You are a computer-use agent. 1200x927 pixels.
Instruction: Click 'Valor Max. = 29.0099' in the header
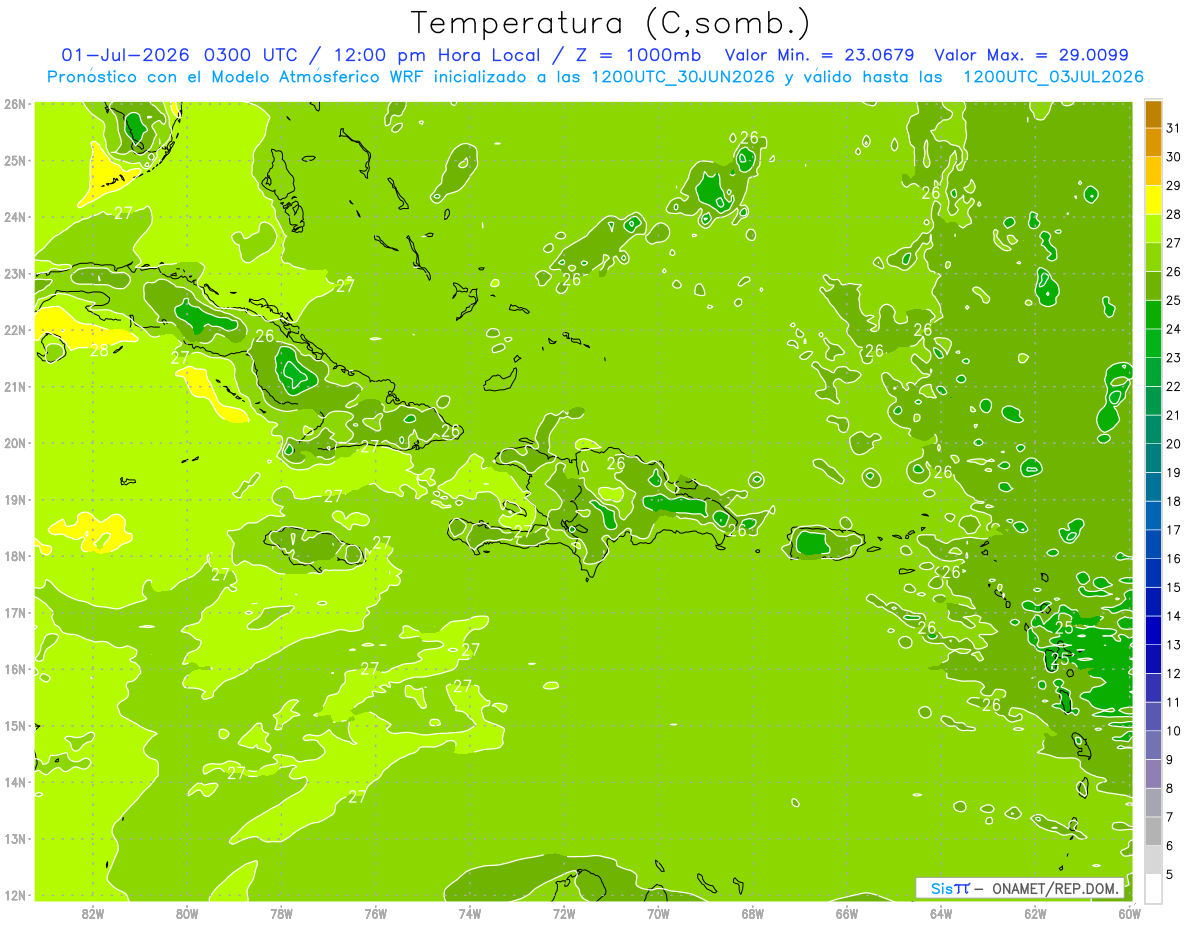[1032, 55]
